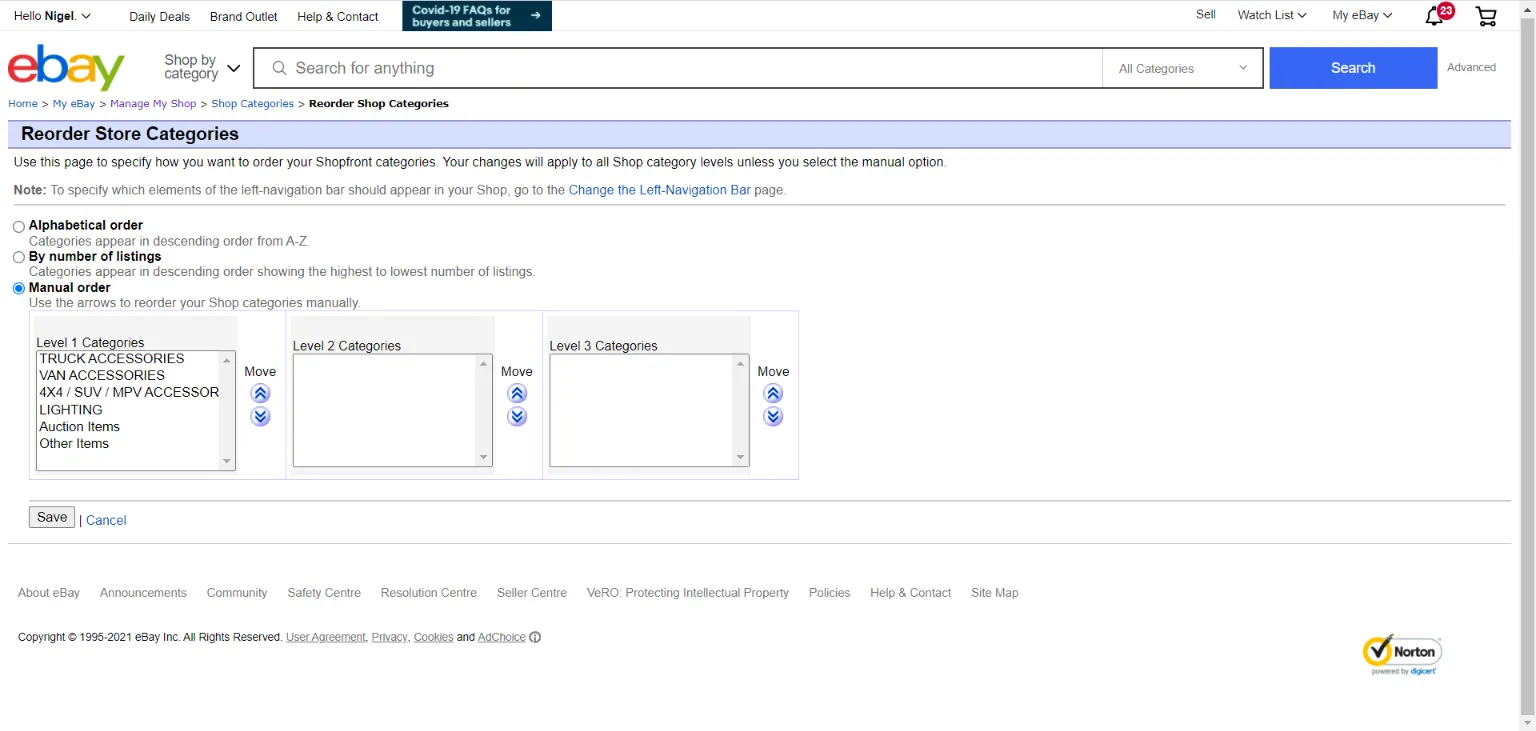The width and height of the screenshot is (1536, 731).
Task: Select By number of listings option
Action: pos(19,258)
